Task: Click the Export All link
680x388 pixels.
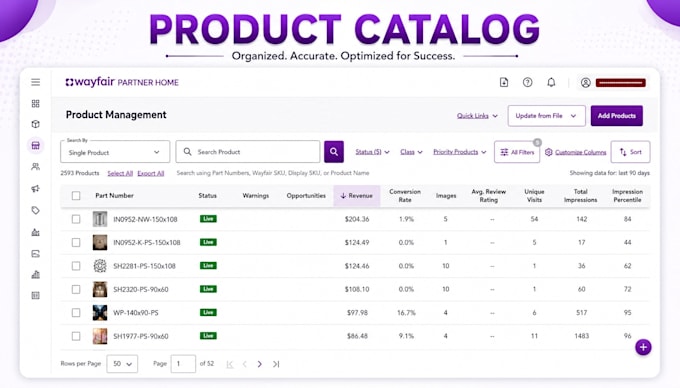Action: coord(150,173)
